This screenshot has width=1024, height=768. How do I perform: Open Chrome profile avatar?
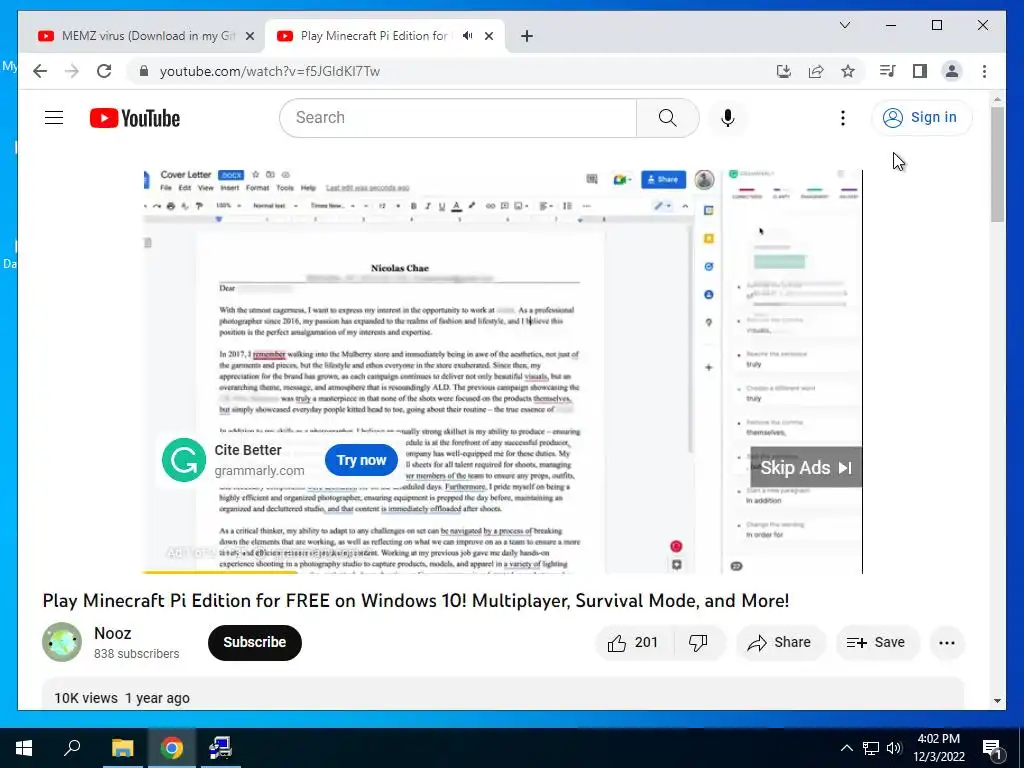tap(952, 71)
